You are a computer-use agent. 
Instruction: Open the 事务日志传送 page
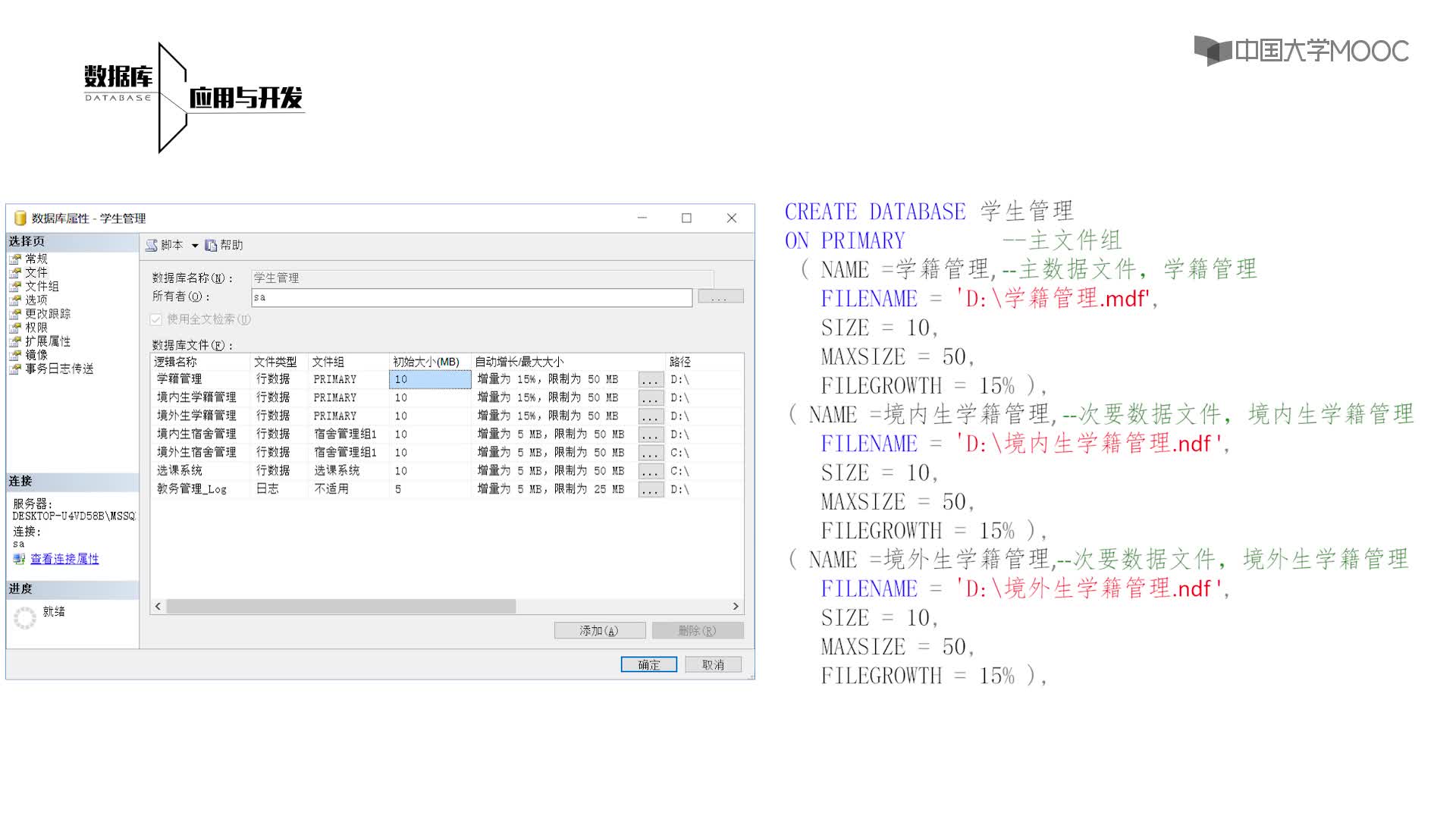(x=58, y=369)
